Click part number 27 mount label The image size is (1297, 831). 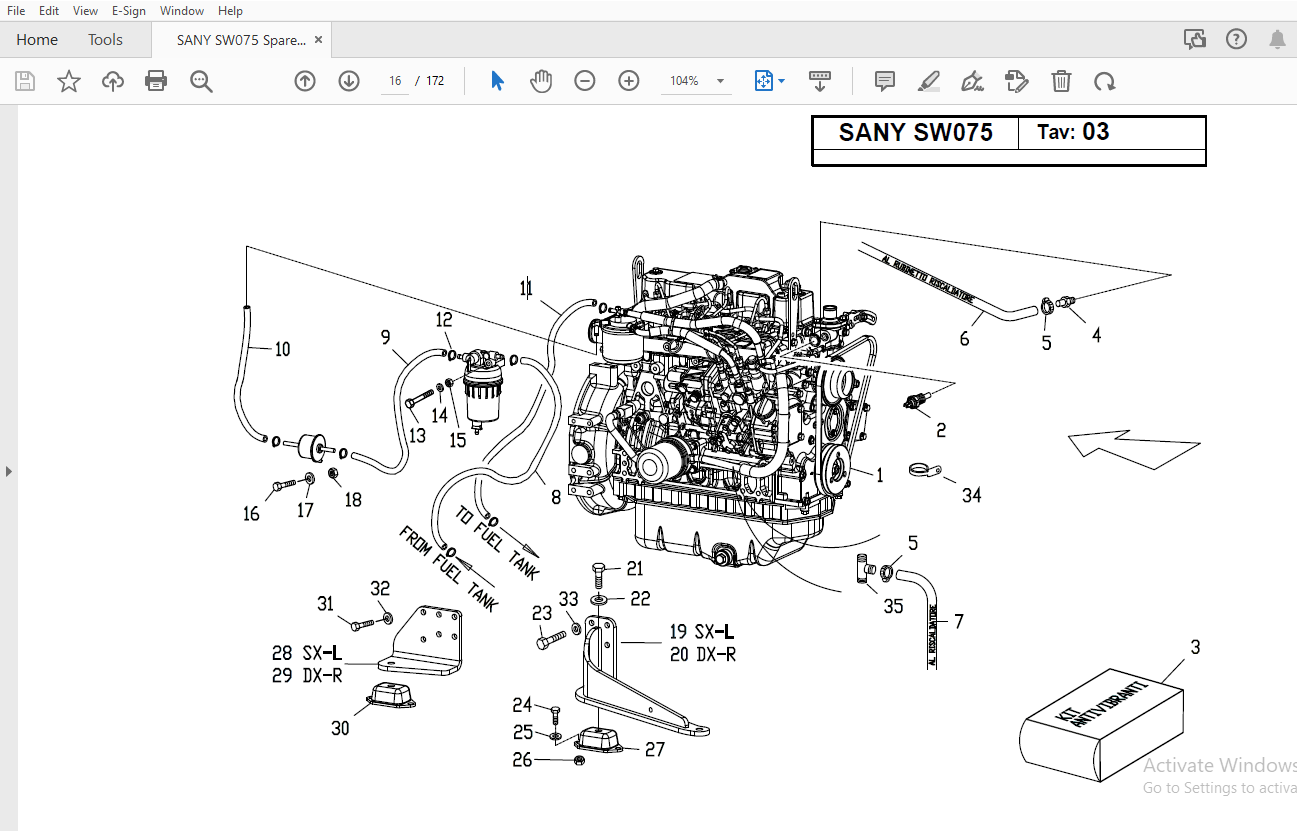[654, 749]
